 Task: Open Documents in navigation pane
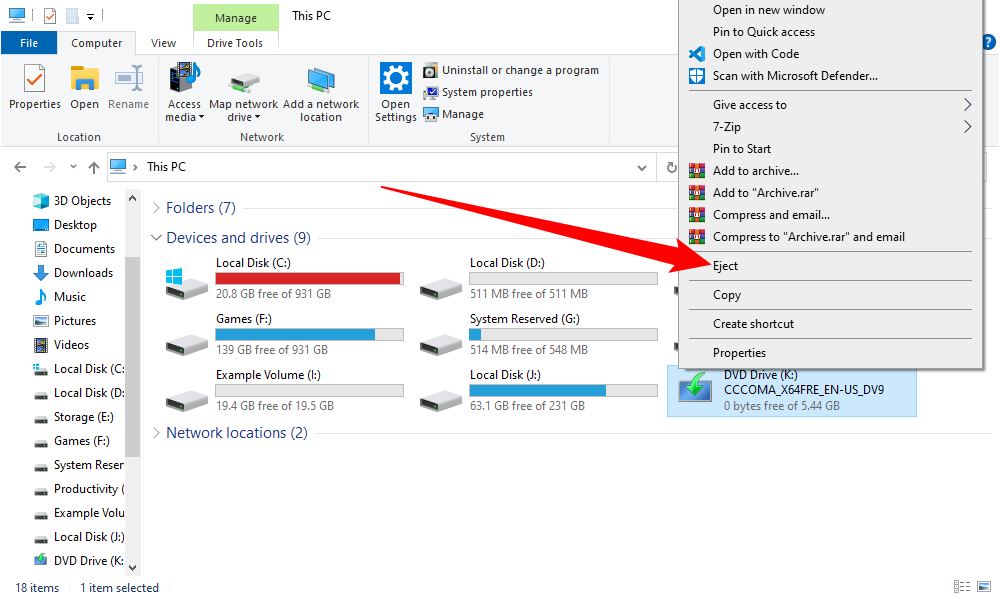point(74,249)
